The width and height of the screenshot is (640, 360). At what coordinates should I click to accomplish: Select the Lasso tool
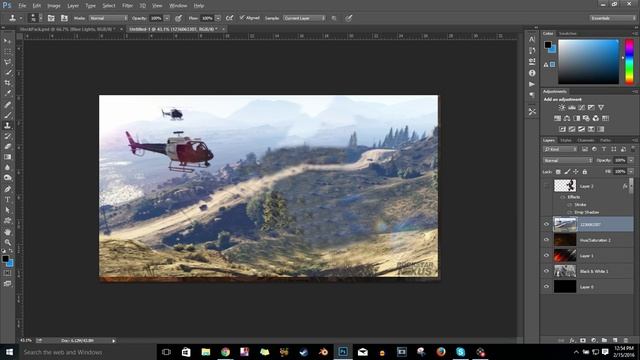point(7,62)
